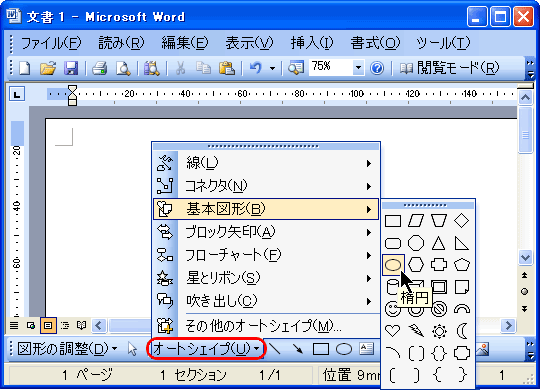Viewport: 540px width, 390px height.
Task: Insert a text box from drawing toolbar
Action: pyautogui.click(x=366, y=349)
